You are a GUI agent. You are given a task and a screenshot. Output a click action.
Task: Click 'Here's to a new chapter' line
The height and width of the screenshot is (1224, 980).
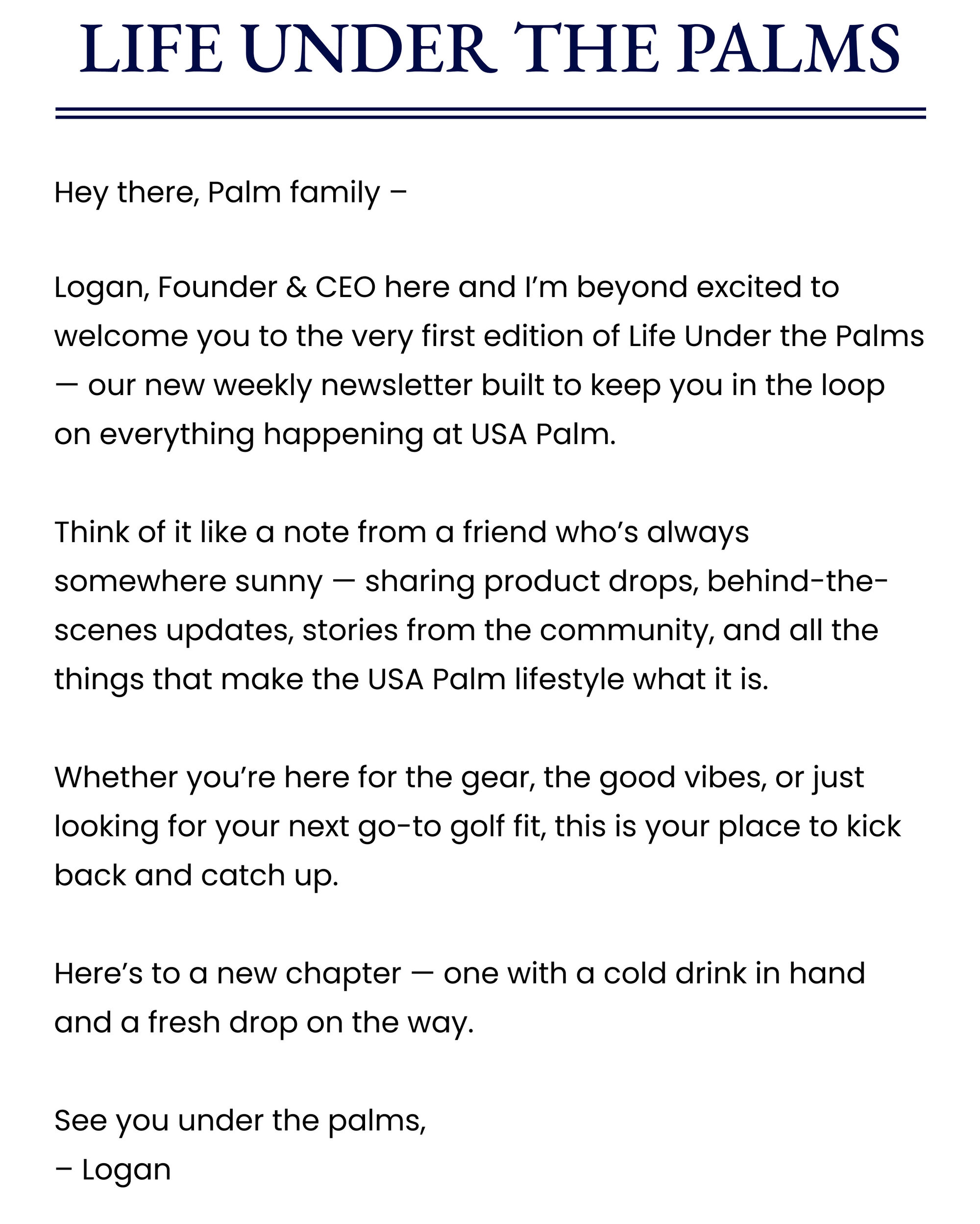227,974
